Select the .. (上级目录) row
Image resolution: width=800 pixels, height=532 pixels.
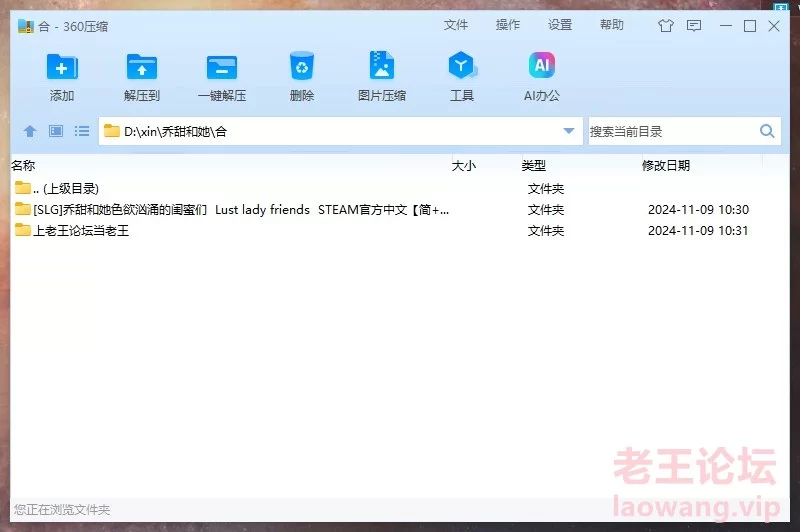[400, 188]
